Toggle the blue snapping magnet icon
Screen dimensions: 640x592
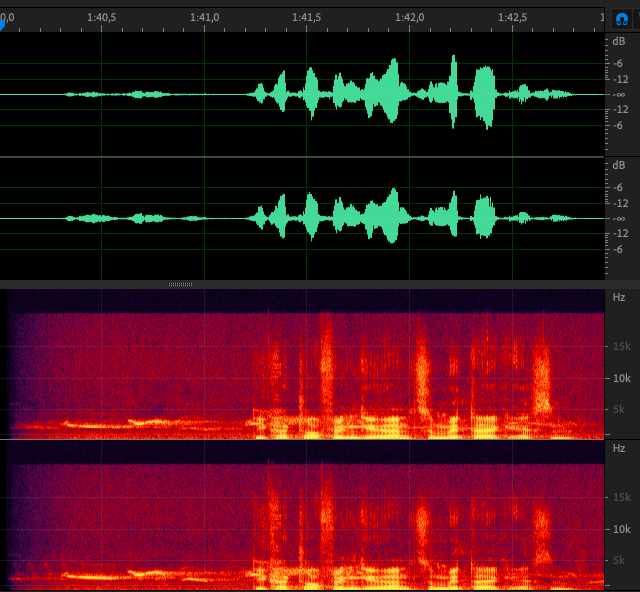point(621,18)
